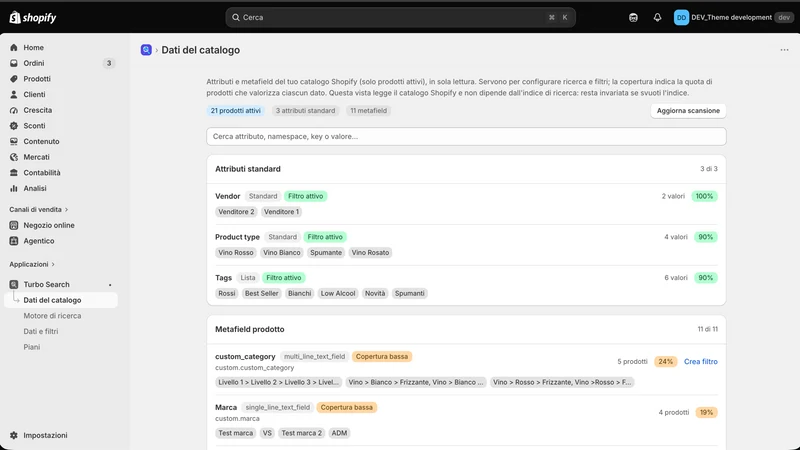Focus the top Cerca search bar
This screenshot has width=800, height=450.
pos(401,17)
